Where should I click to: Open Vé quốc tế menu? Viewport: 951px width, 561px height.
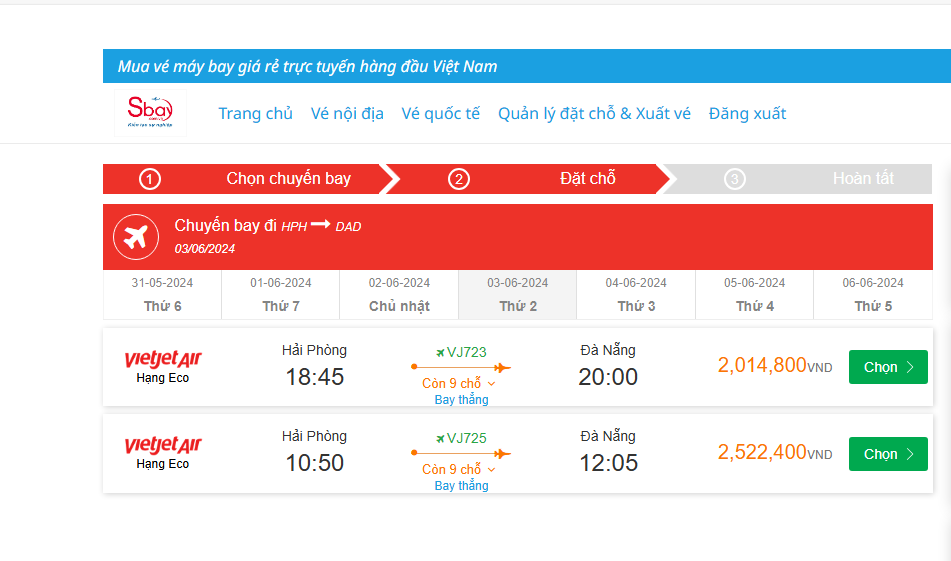tap(441, 114)
